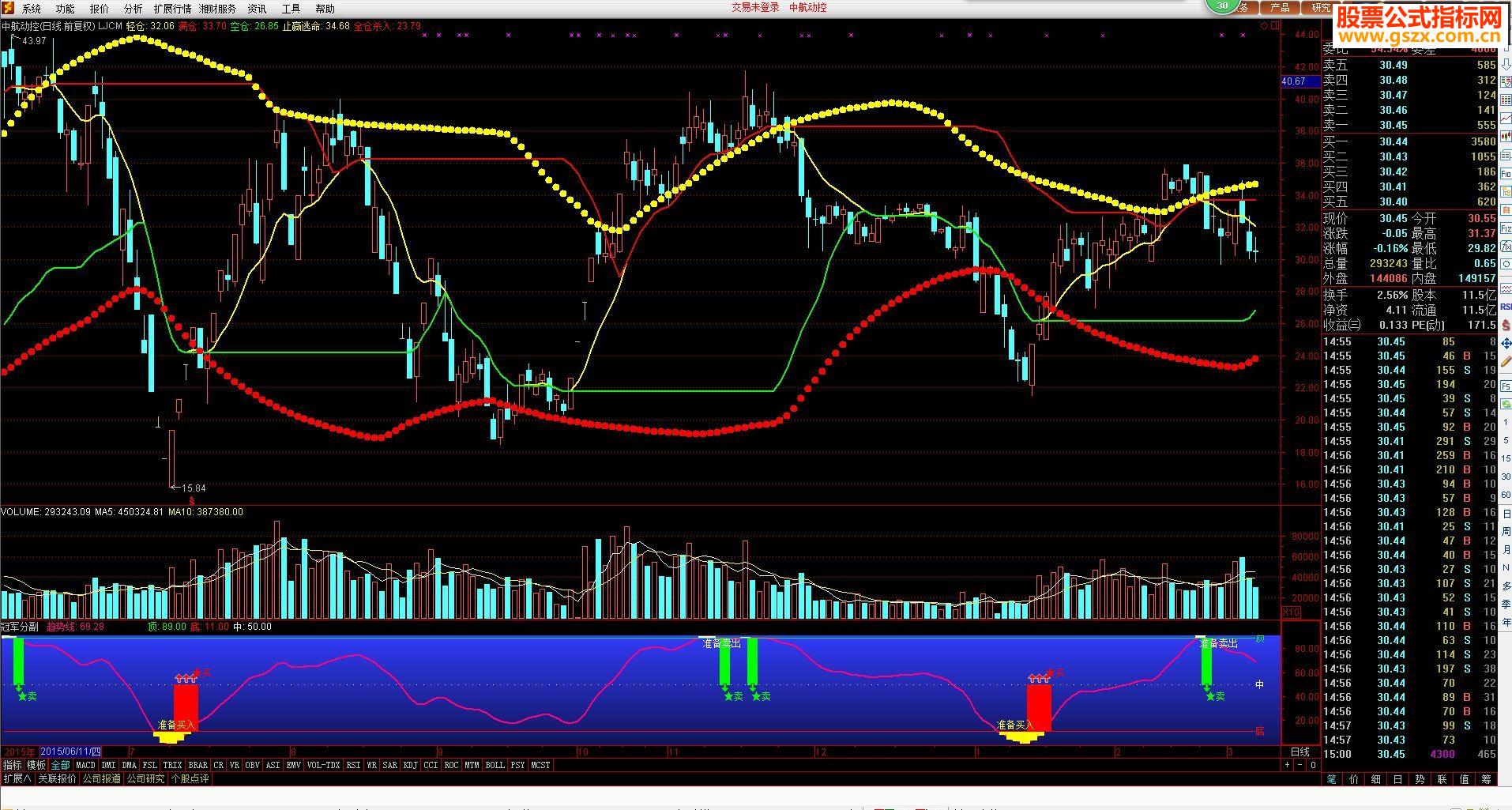Click the + zoom button

1287,765
